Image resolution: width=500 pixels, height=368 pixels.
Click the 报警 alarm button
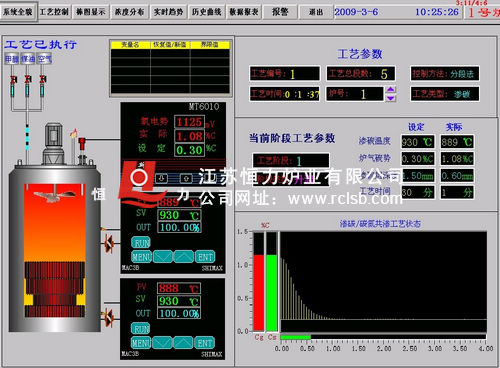280,12
